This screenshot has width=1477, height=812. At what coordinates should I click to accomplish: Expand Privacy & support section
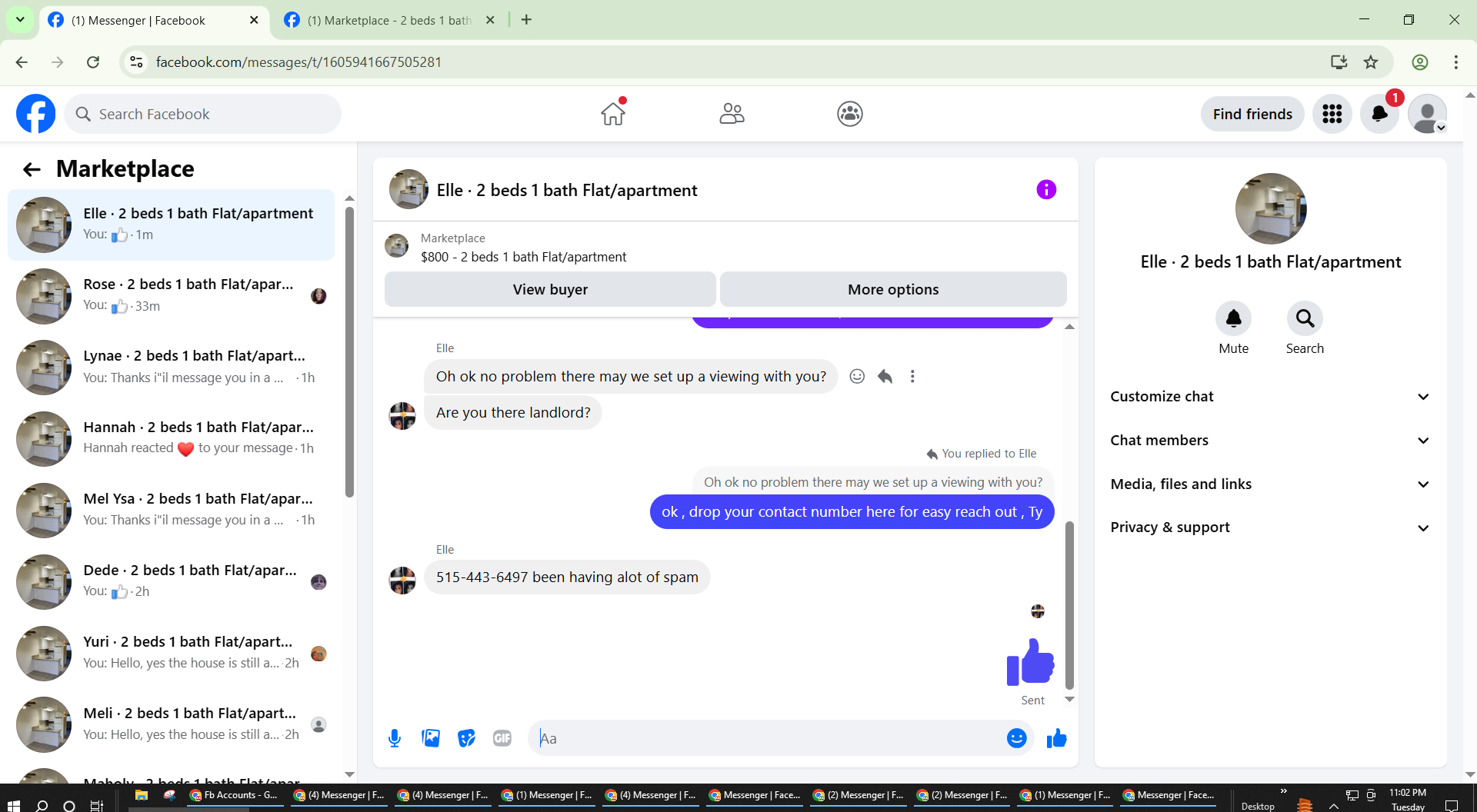coord(1270,527)
